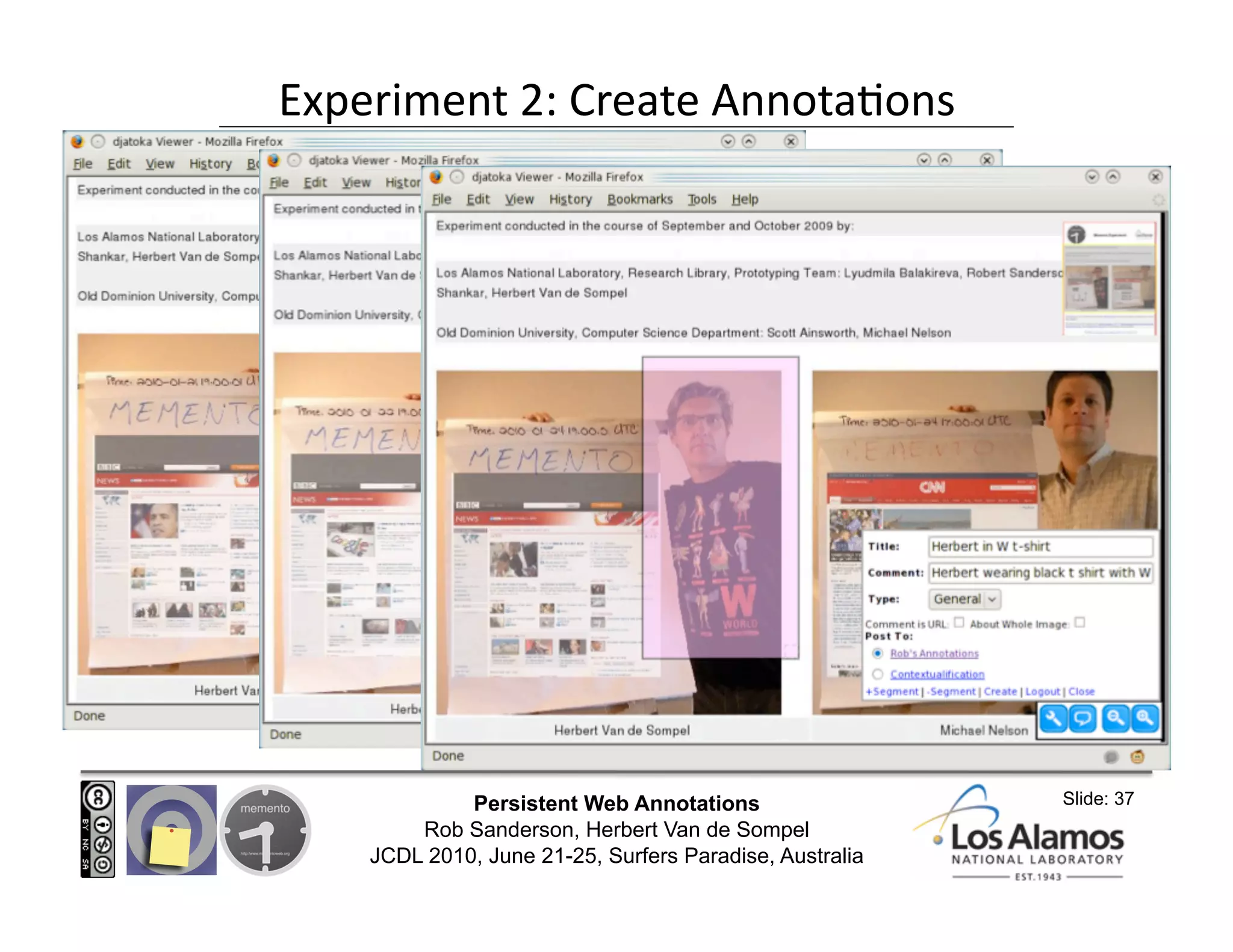Click the Slide: 37 label
Screen dimensions: 1233x952
coord(1098,799)
